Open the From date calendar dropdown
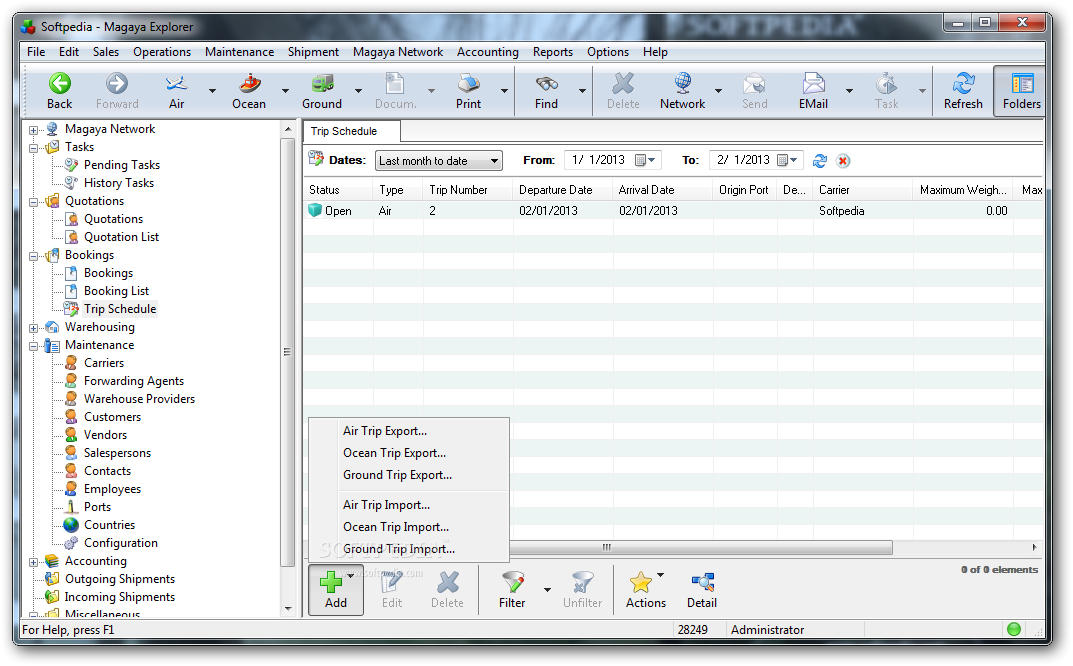Screen dimensions: 1073x666 click(646, 160)
